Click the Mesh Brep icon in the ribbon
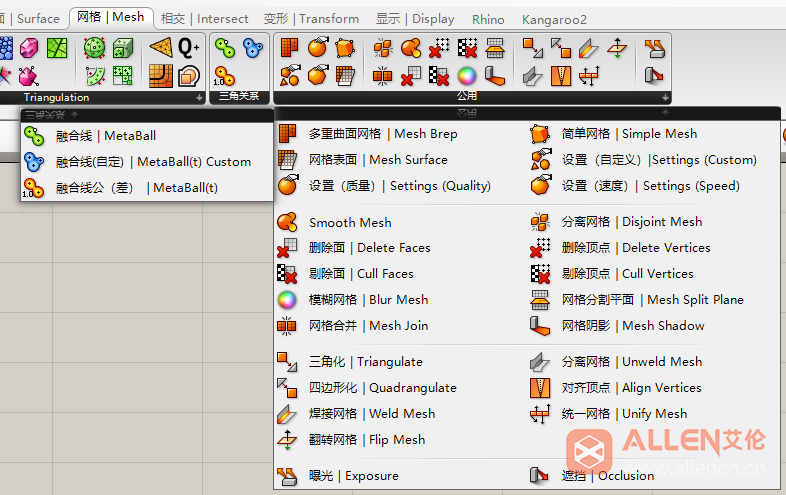This screenshot has width=786, height=495. (x=290, y=48)
